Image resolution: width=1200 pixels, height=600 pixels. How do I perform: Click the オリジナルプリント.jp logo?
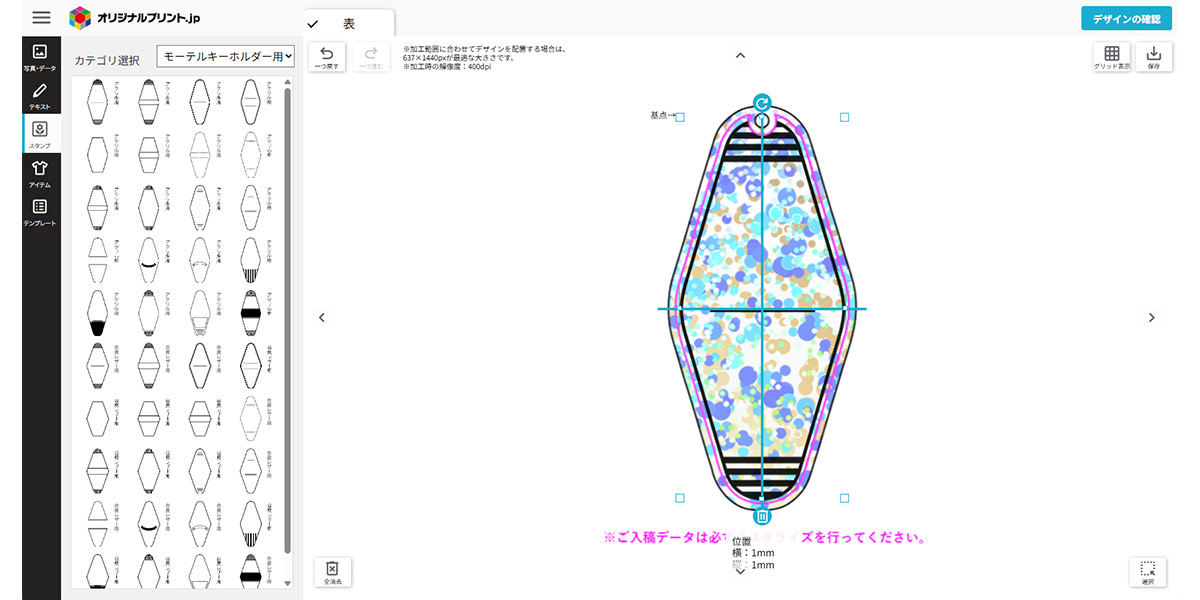pos(134,18)
